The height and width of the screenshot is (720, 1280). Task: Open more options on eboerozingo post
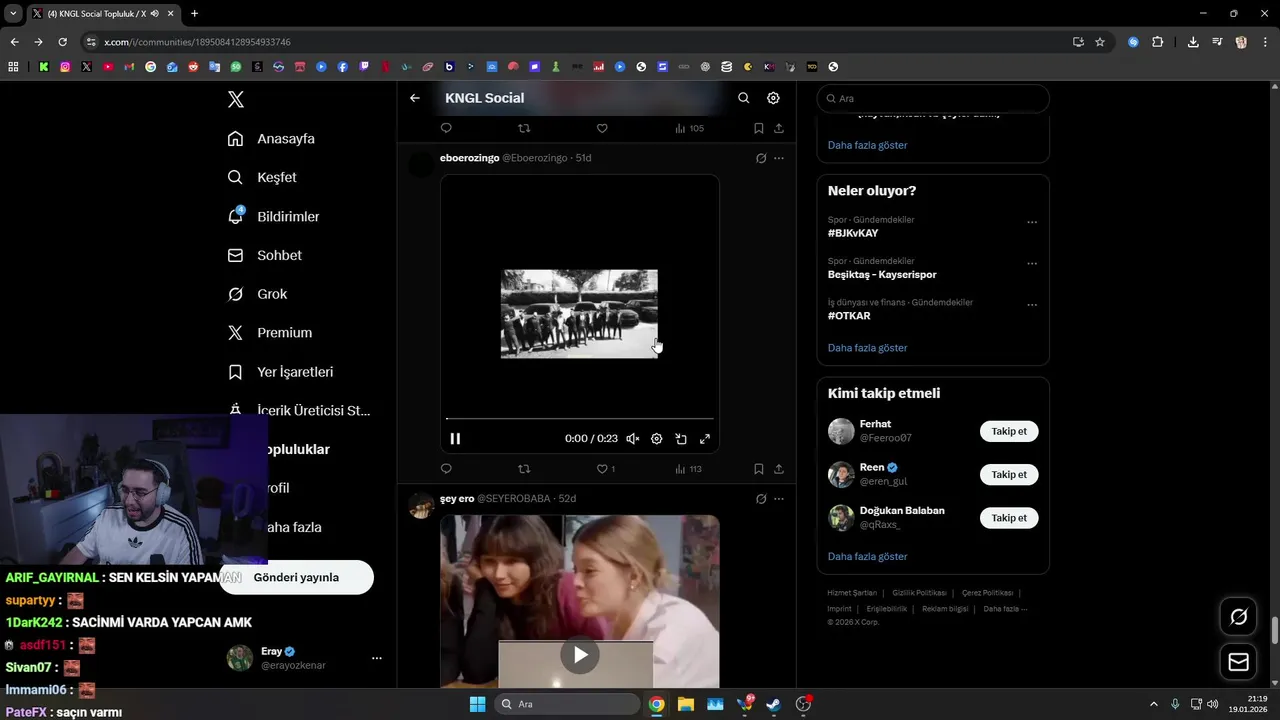(x=779, y=158)
